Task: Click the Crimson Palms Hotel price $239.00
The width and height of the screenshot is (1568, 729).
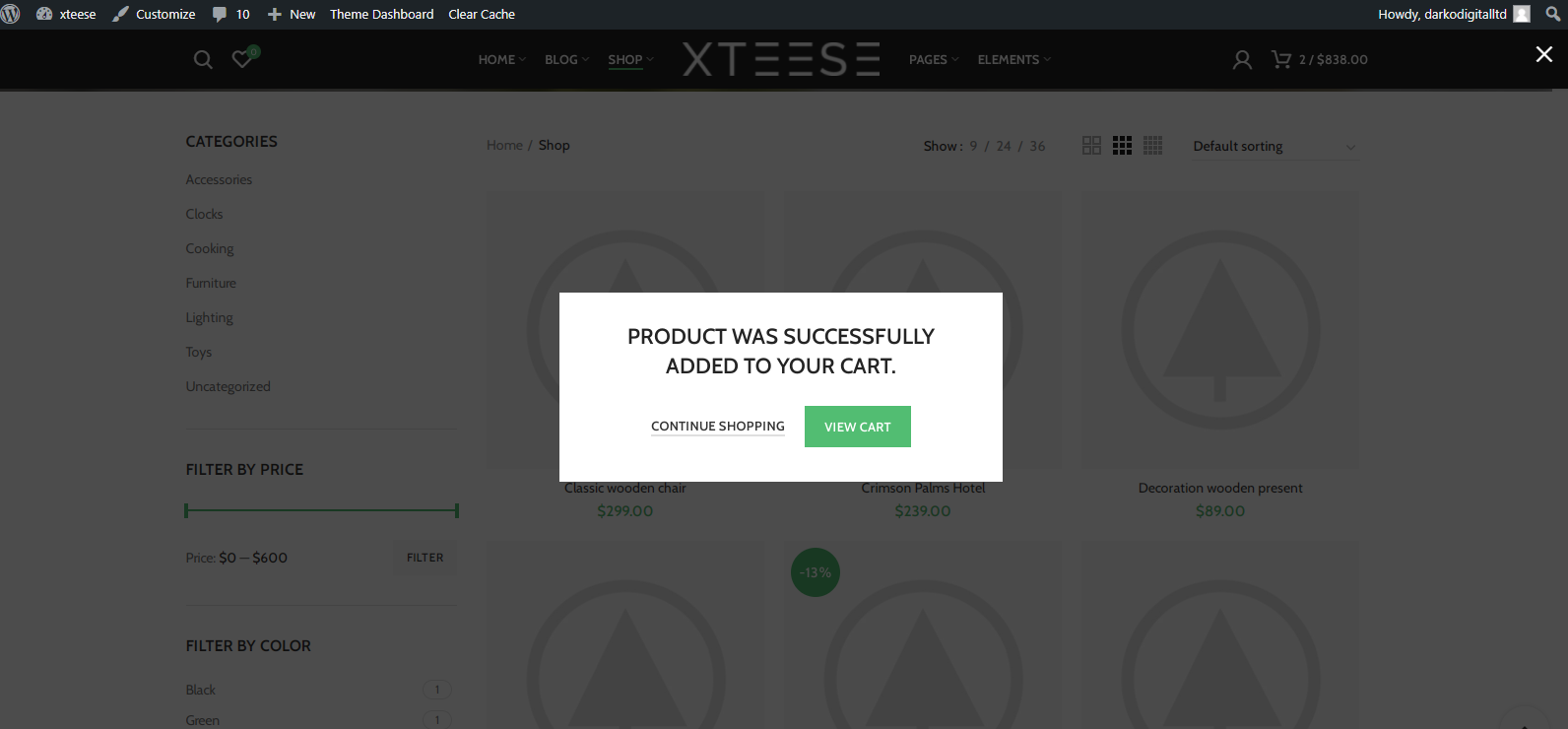Action: [x=923, y=511]
